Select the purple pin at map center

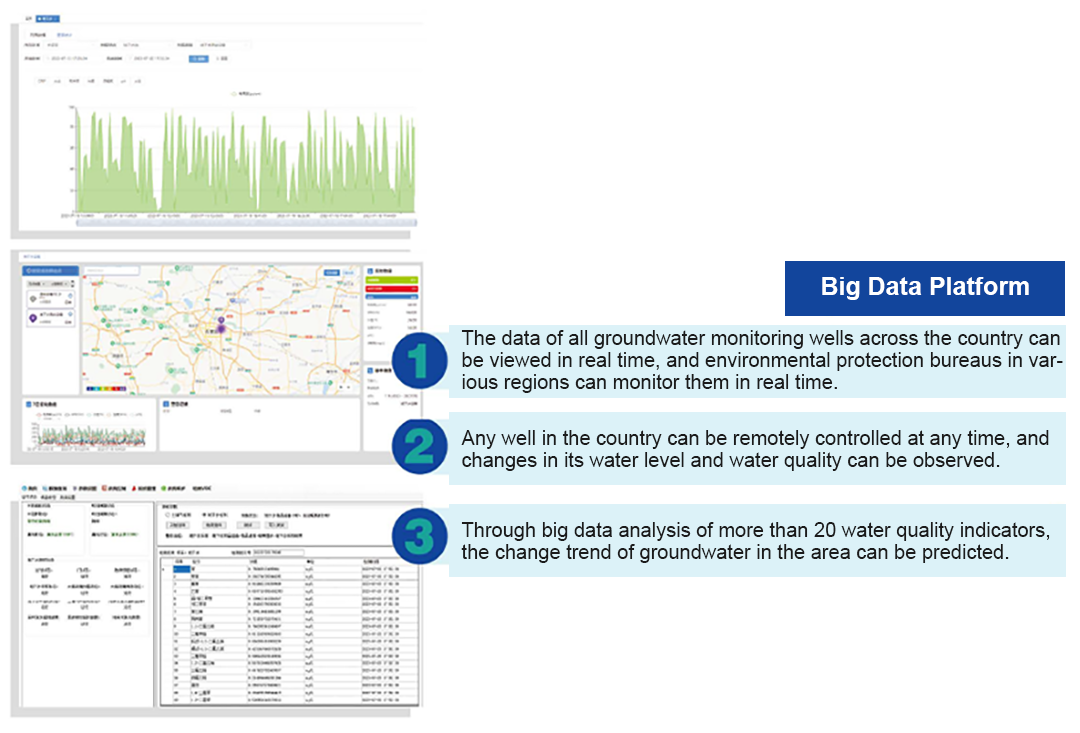[x=221, y=324]
